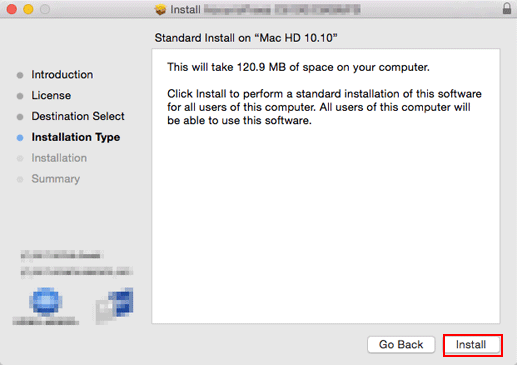Click the bullet beside Destination Select
This screenshot has height=365, width=517.
click(20, 117)
